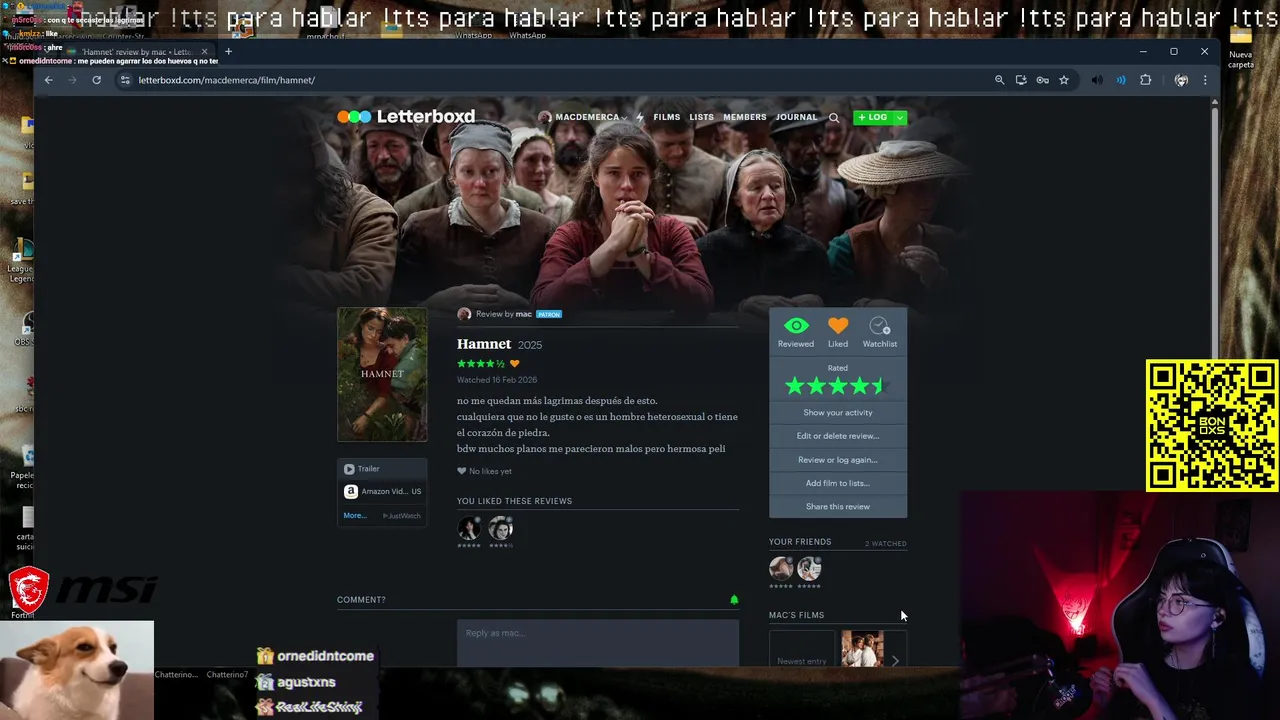Open the Hamnet poster thumbnail

[x=382, y=374]
